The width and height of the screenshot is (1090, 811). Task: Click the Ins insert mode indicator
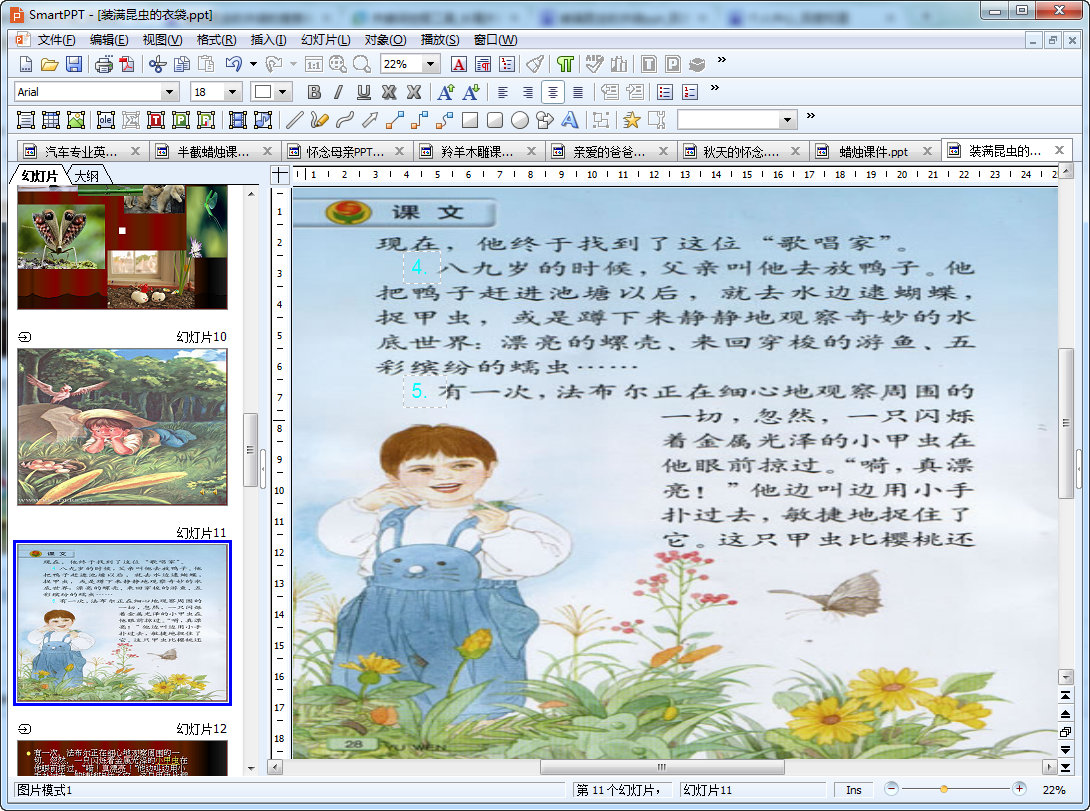tap(854, 790)
